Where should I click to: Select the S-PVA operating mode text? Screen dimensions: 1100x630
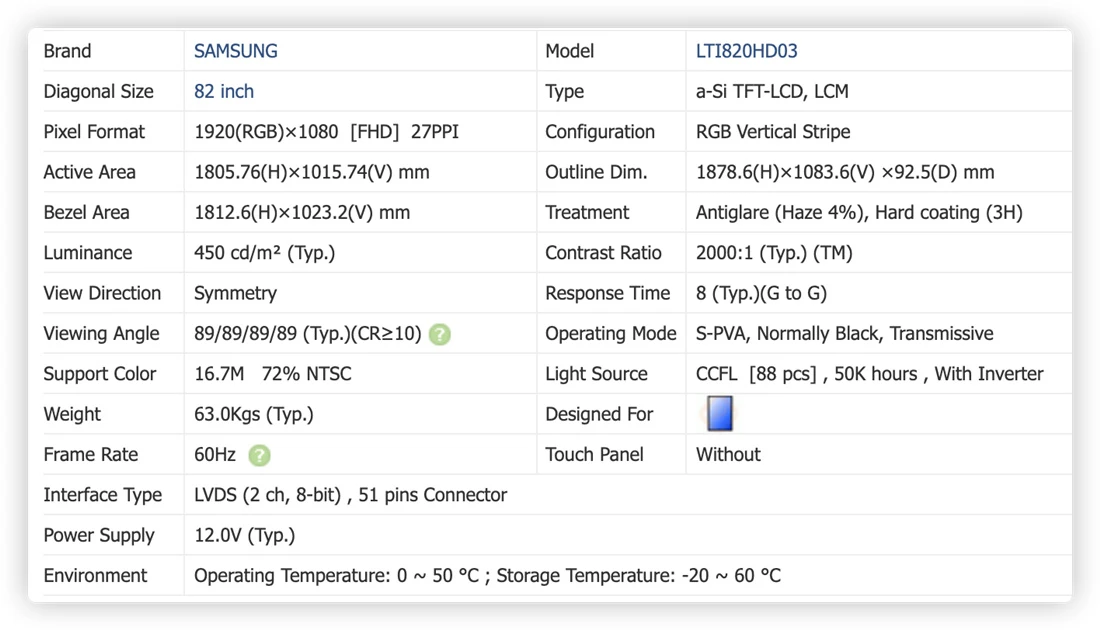click(844, 333)
